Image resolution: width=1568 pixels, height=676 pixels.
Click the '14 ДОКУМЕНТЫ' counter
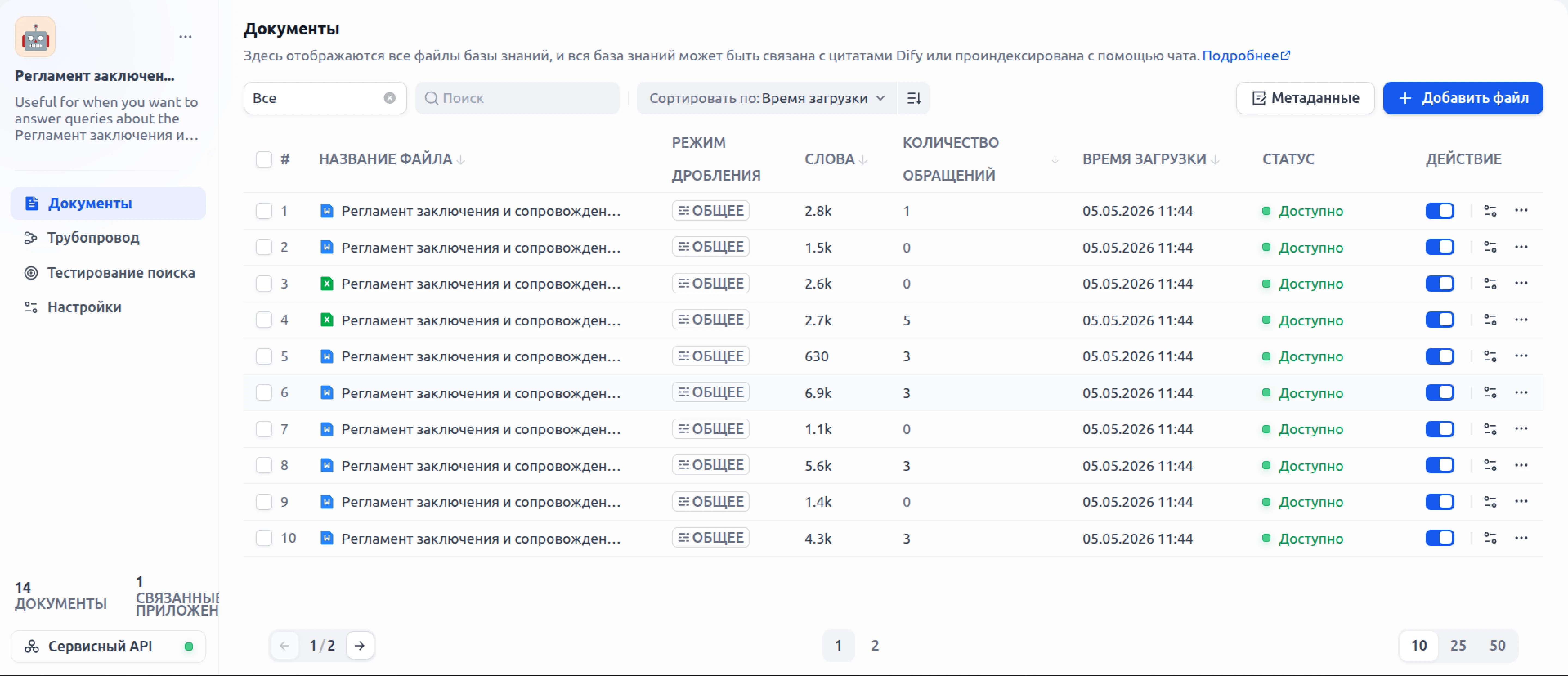coord(61,596)
